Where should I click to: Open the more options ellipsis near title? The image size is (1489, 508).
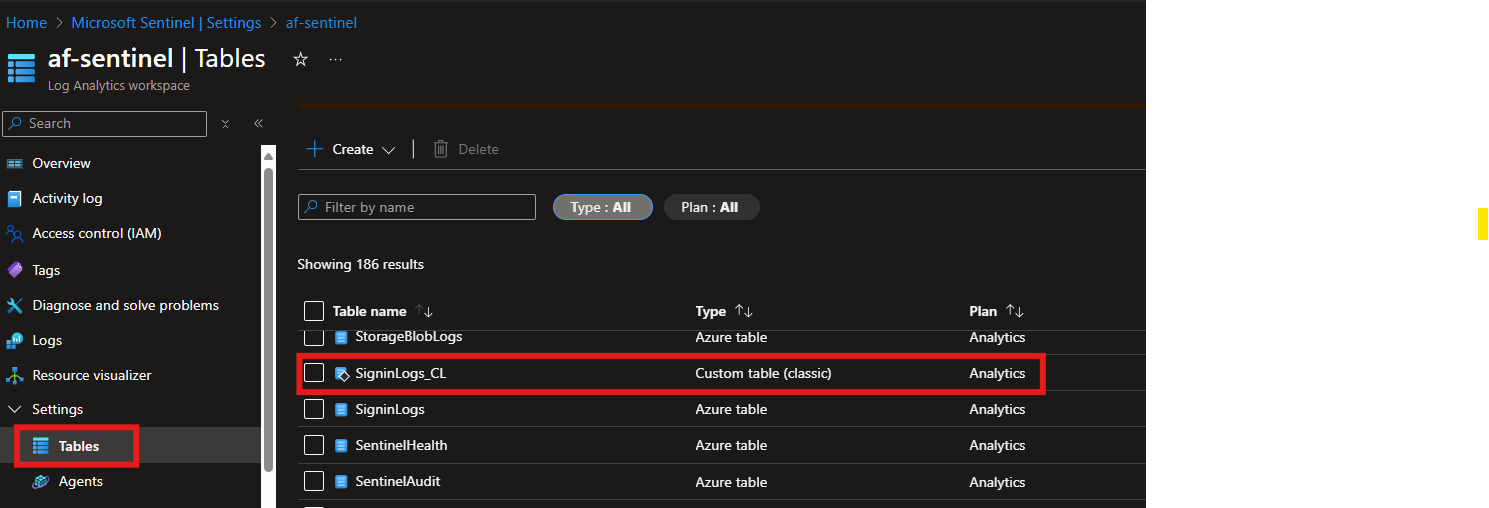coord(335,59)
